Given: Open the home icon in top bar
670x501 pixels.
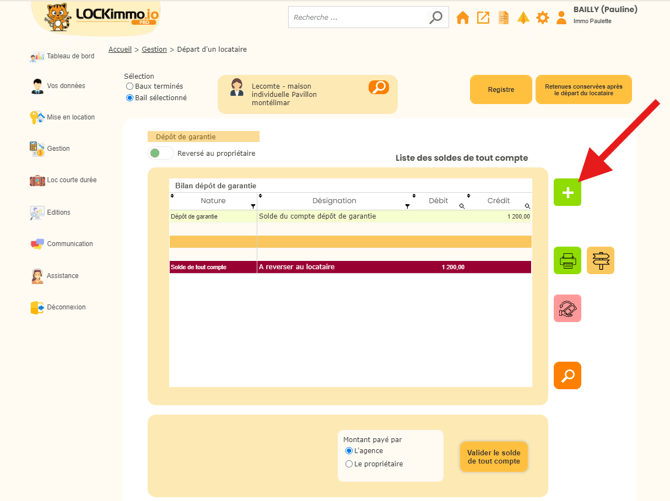Looking at the screenshot, I should 462,18.
